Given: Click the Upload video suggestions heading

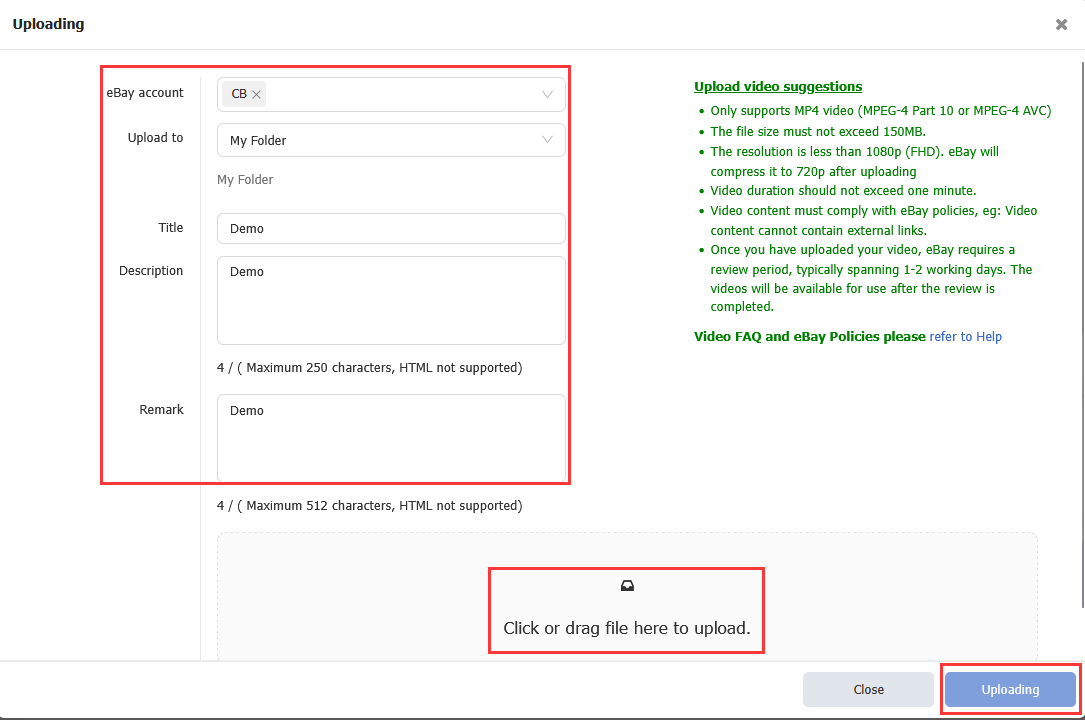Looking at the screenshot, I should pos(778,87).
